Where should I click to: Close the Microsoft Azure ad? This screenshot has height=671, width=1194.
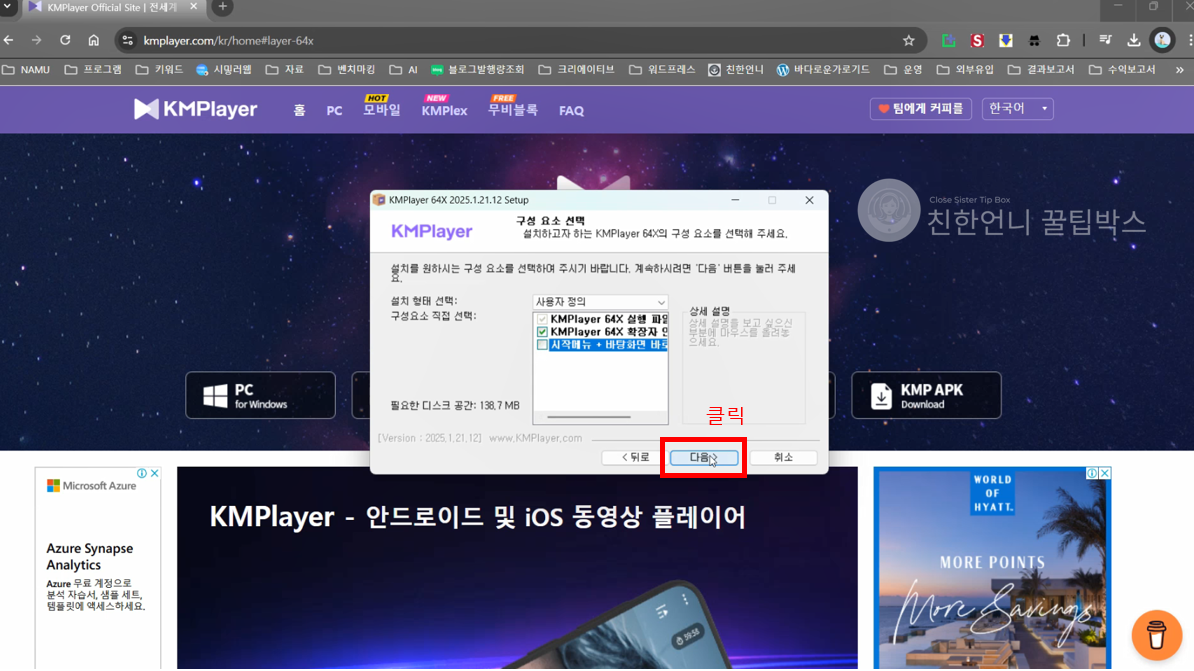coord(155,473)
